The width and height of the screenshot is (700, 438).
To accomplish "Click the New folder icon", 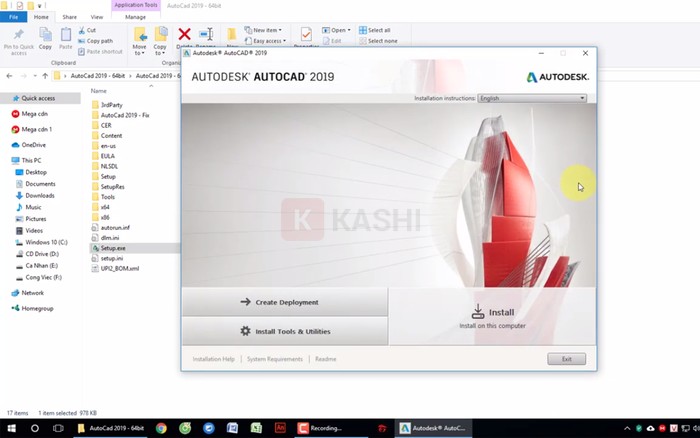I will click(x=232, y=34).
